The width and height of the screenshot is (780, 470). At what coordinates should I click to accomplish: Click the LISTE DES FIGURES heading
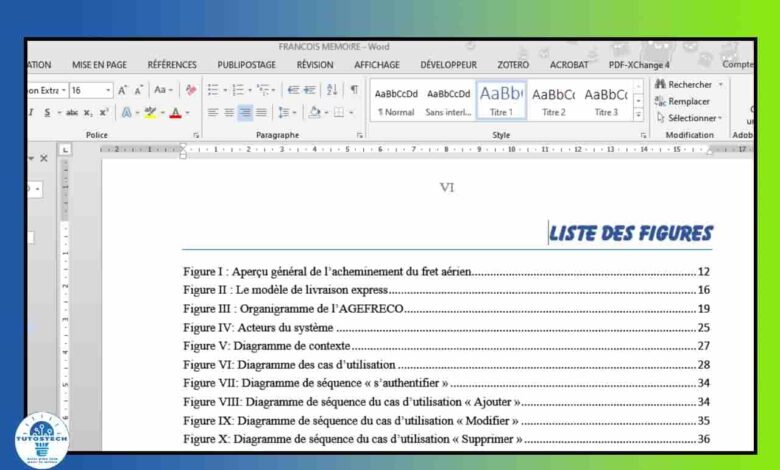631,233
